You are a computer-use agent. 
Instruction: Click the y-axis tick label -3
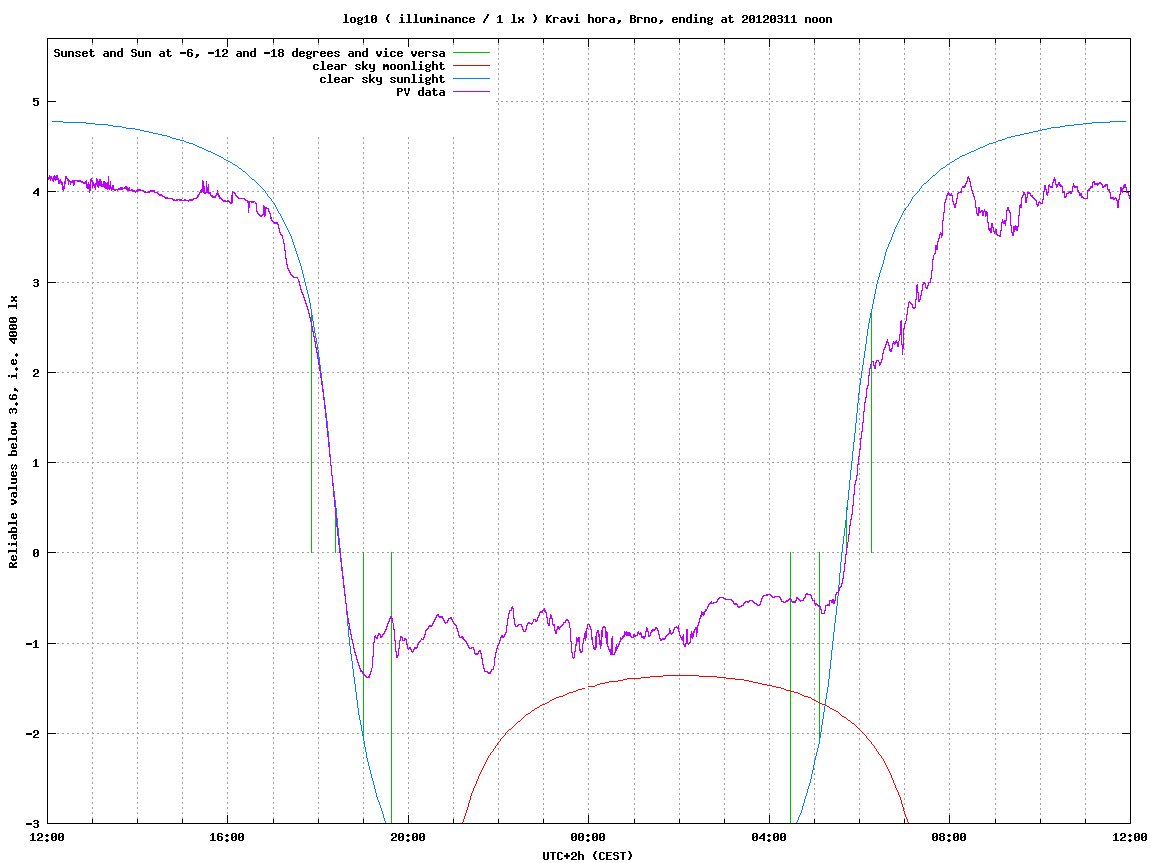tap(32, 823)
